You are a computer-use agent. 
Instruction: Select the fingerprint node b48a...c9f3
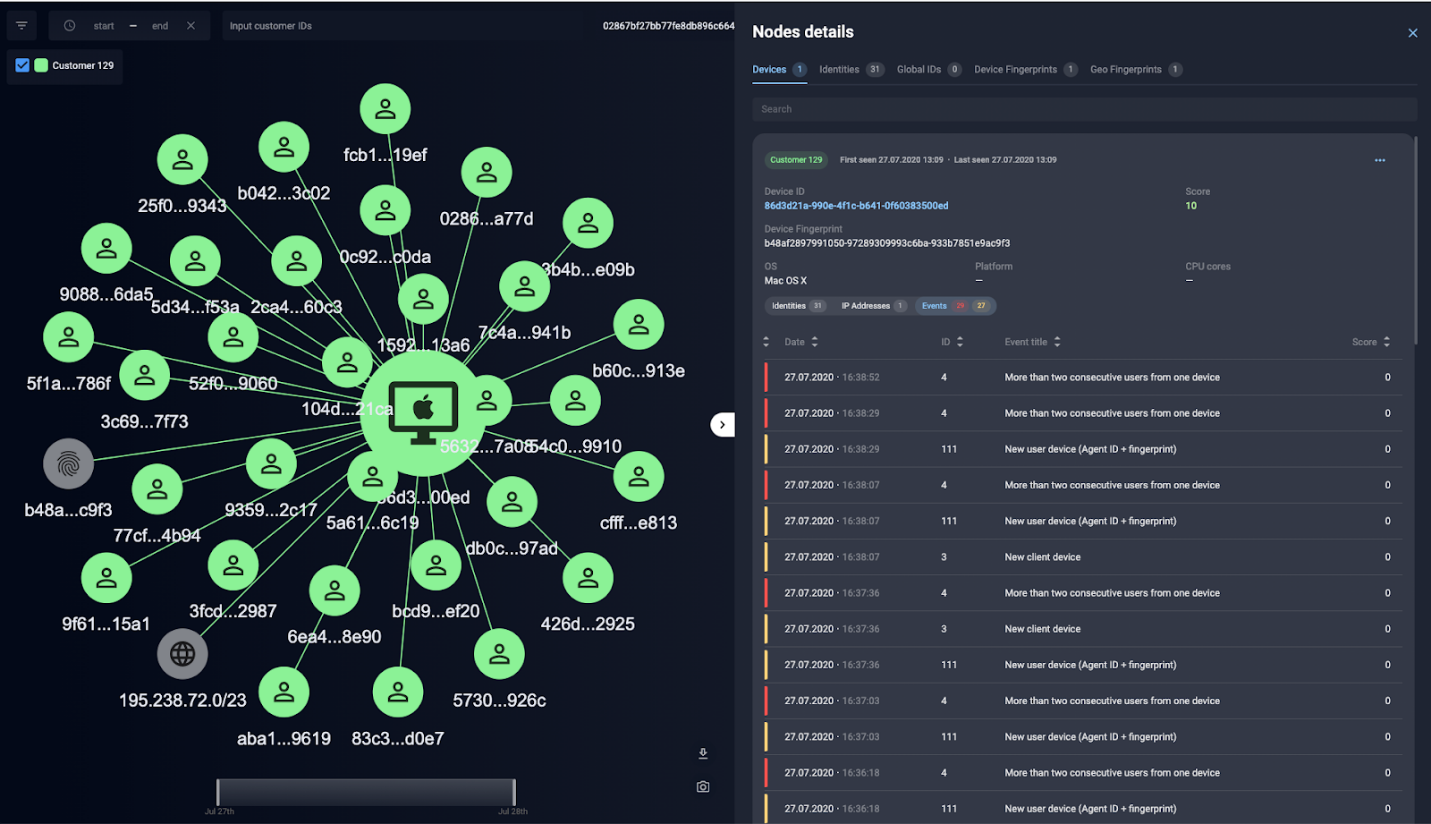point(68,464)
